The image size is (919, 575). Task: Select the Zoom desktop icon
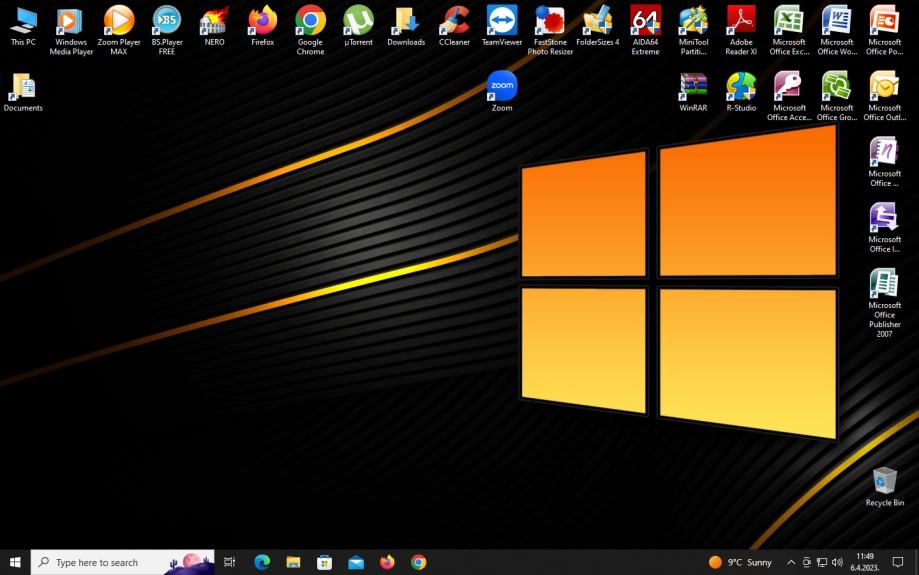point(502,87)
